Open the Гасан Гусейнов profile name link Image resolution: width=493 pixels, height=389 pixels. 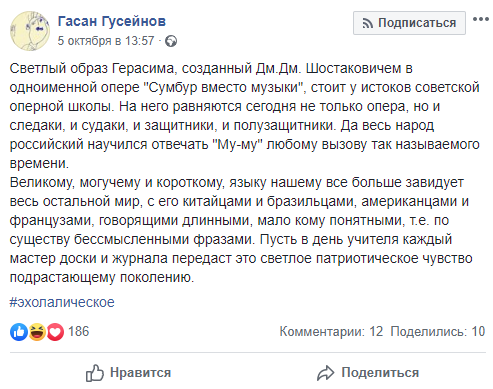pos(112,21)
